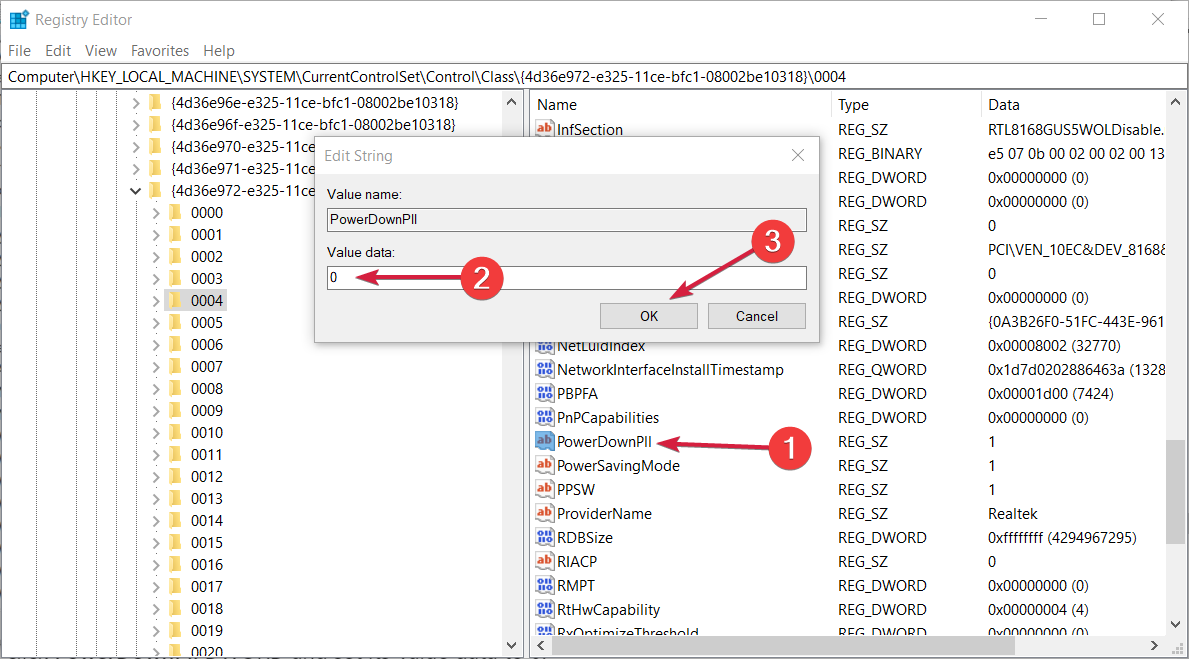1189x659 pixels.
Task: Expand the 0010 subkey node
Action: coord(155,432)
